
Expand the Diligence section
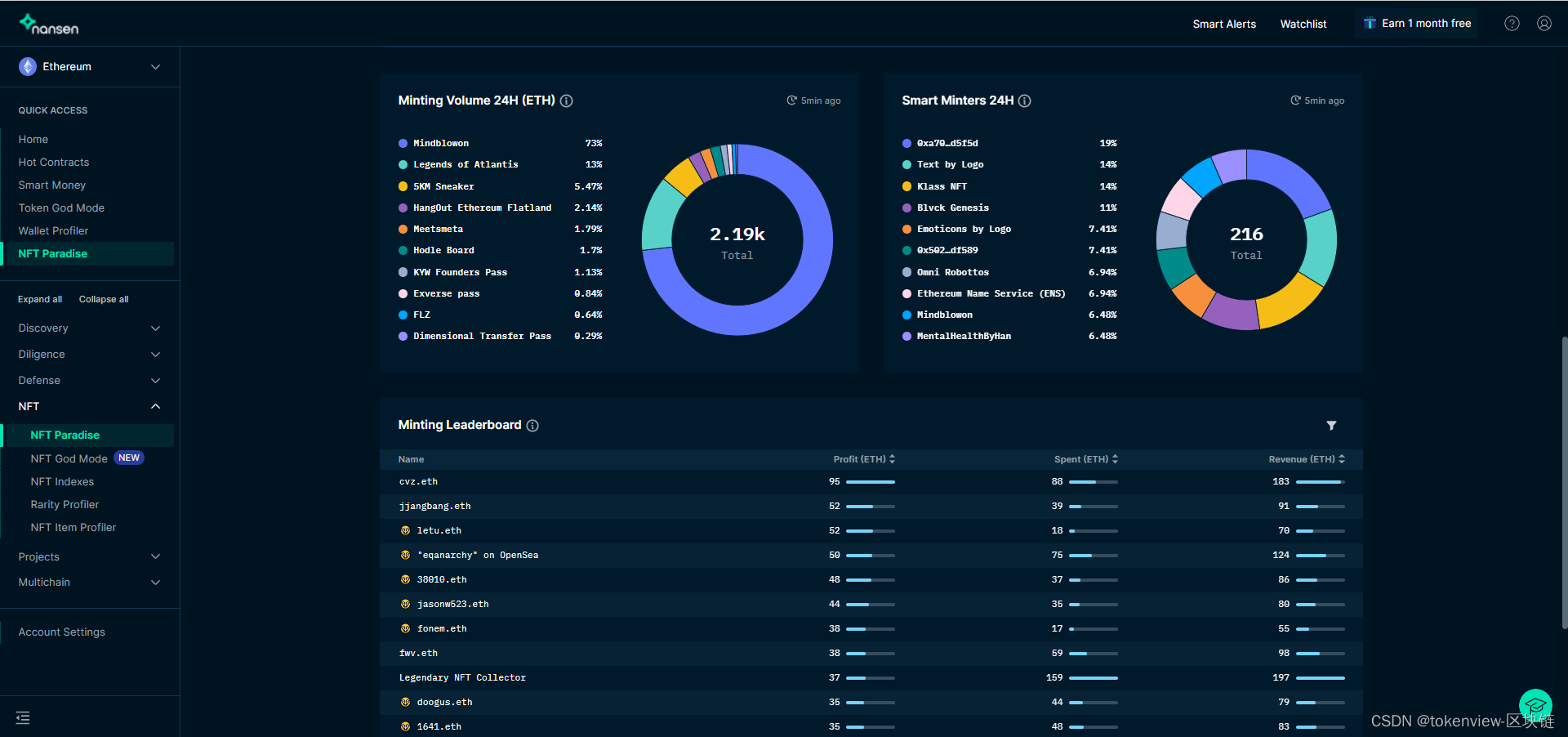(90, 355)
